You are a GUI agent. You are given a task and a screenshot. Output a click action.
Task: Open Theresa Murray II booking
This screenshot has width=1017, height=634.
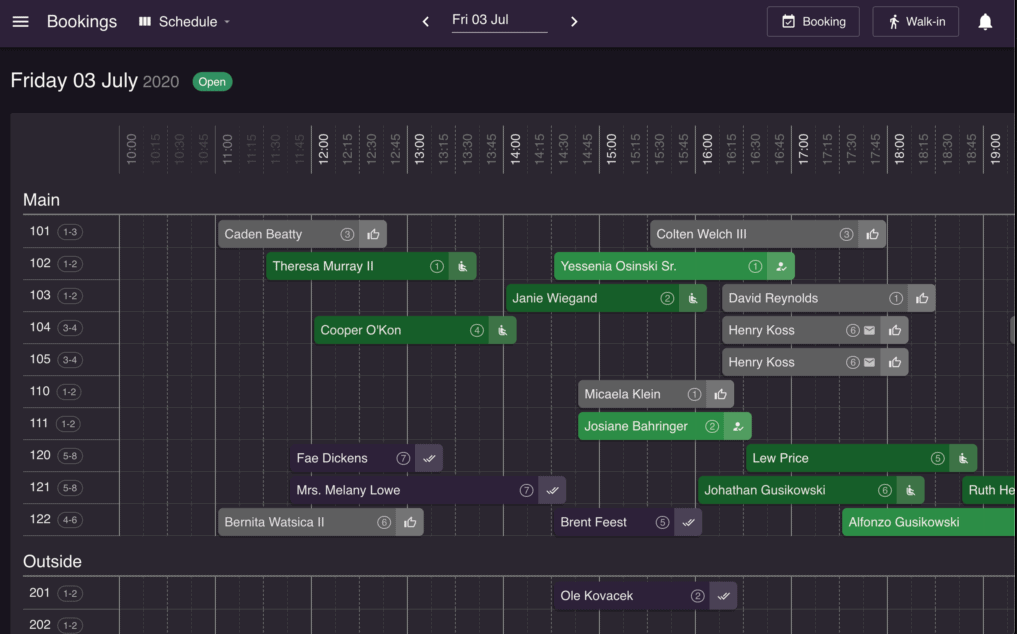point(371,266)
